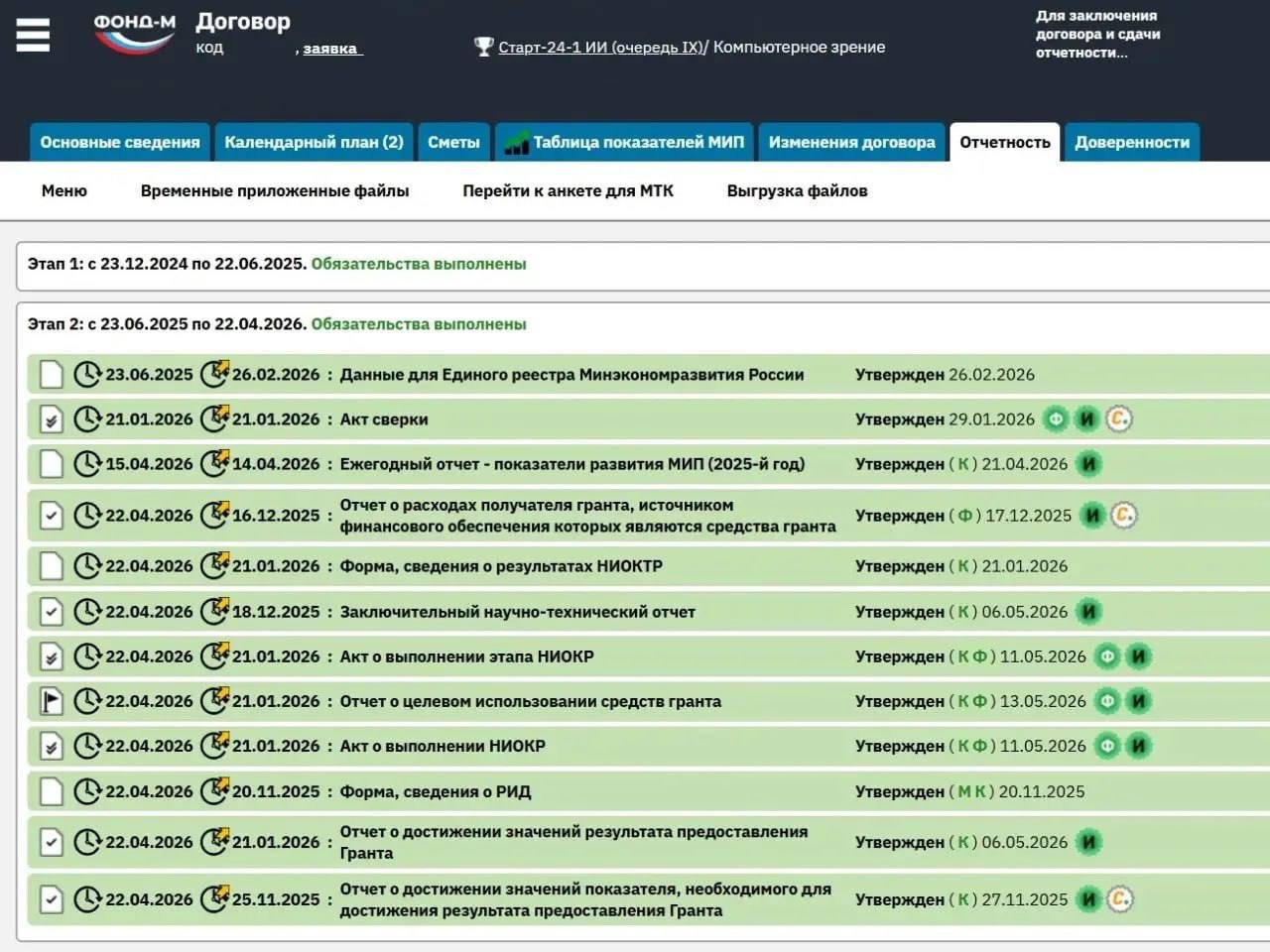Click Данные для Единого реестра Минэкономразвития России title
Viewport: 1270px width, 952px height.
pyautogui.click(x=571, y=375)
